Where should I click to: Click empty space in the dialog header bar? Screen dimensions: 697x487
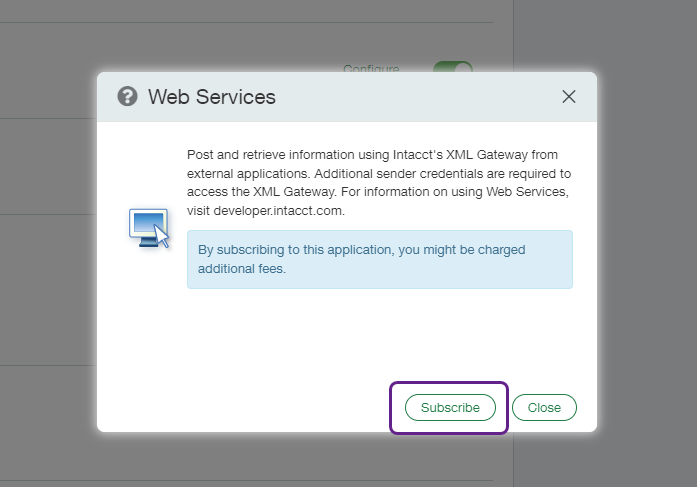[x=420, y=97]
